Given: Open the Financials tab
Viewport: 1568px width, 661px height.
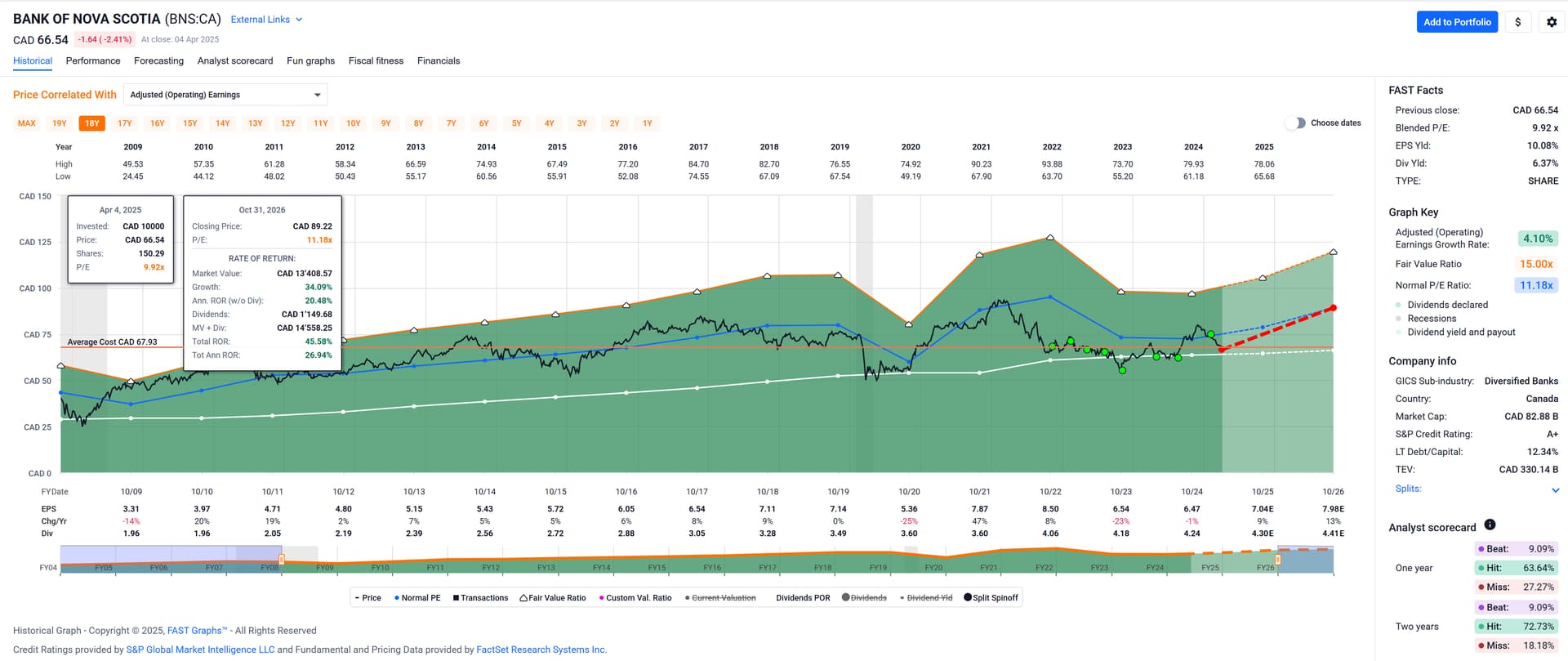Looking at the screenshot, I should point(439,61).
